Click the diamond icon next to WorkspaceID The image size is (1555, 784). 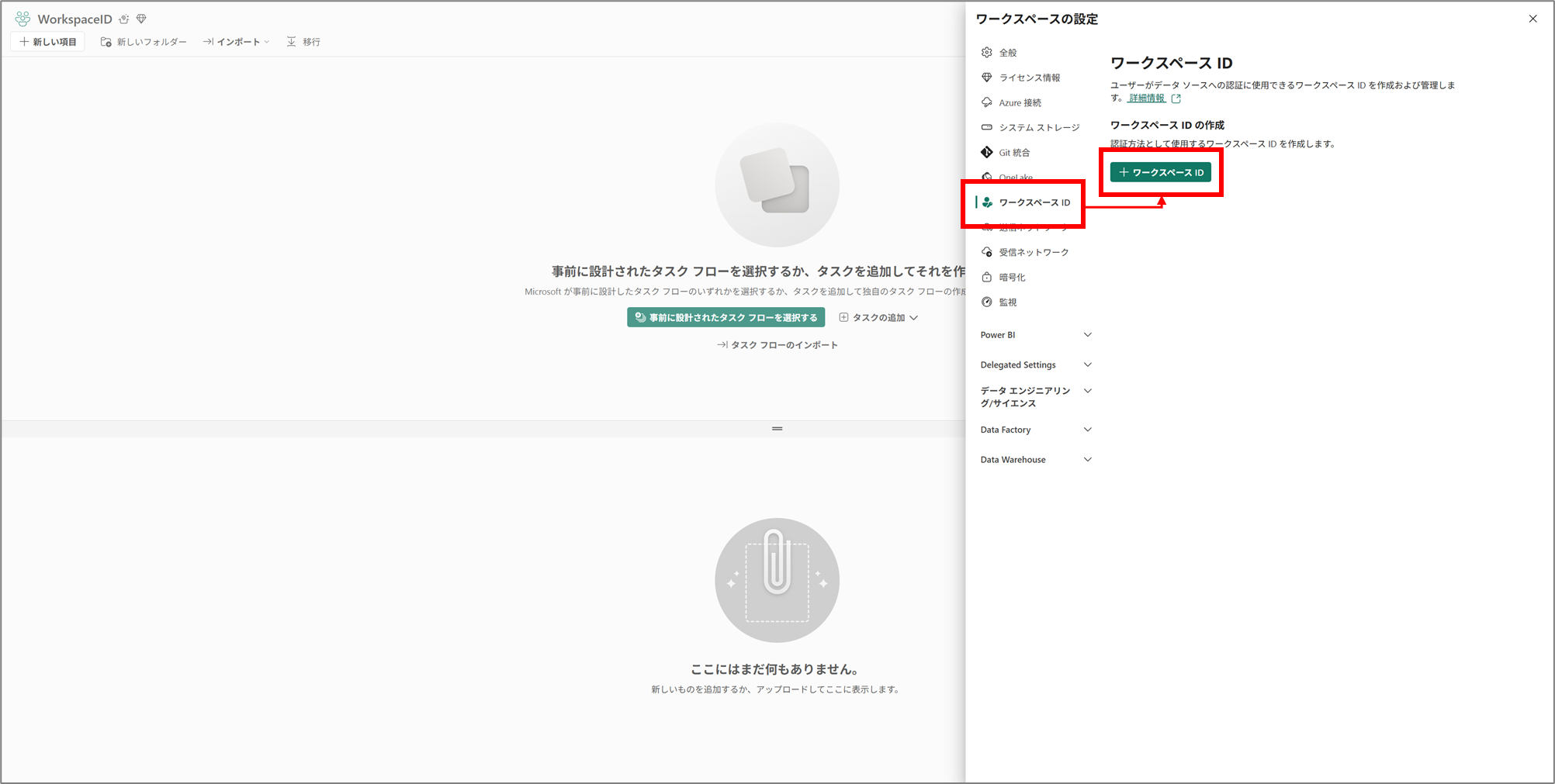tap(141, 19)
